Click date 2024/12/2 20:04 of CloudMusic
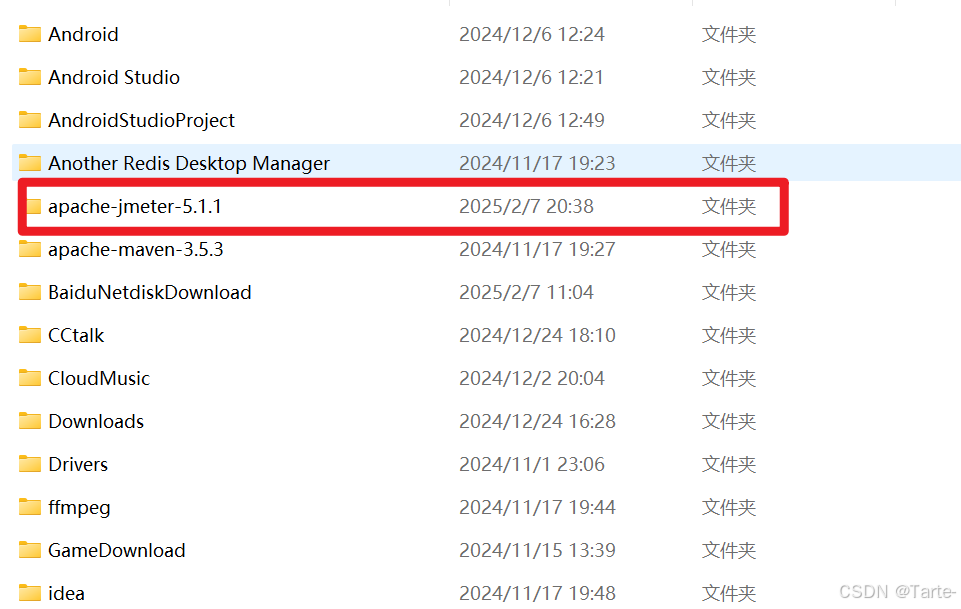This screenshot has height=609, width=961. click(x=532, y=378)
